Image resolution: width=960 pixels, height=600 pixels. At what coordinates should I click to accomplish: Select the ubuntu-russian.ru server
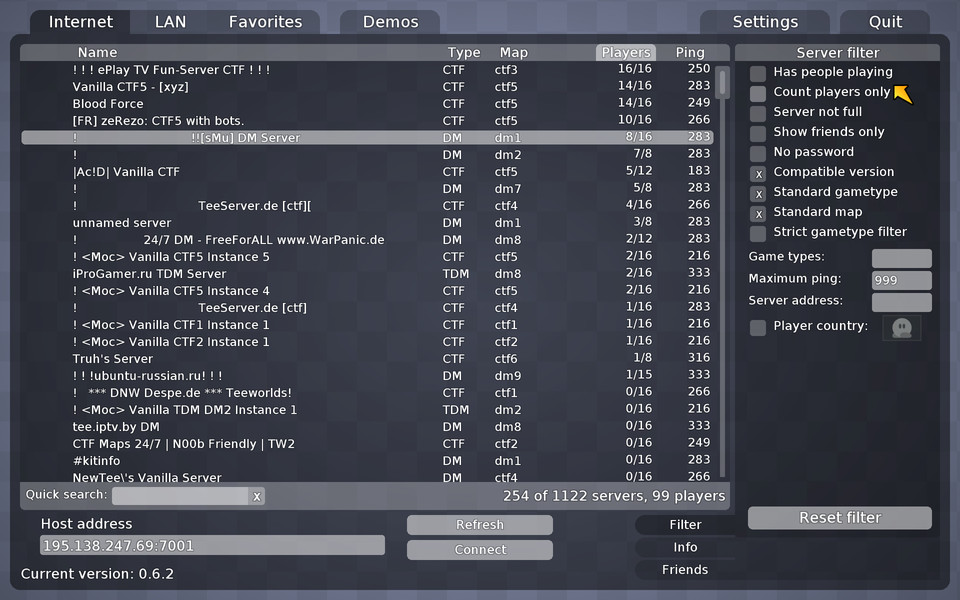(367, 376)
